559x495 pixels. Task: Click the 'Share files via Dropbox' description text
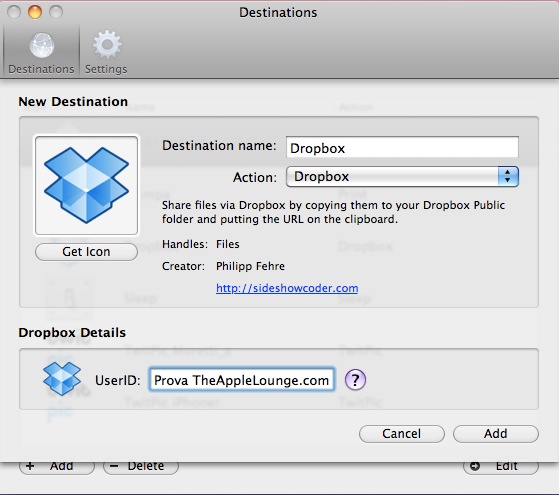point(333,212)
